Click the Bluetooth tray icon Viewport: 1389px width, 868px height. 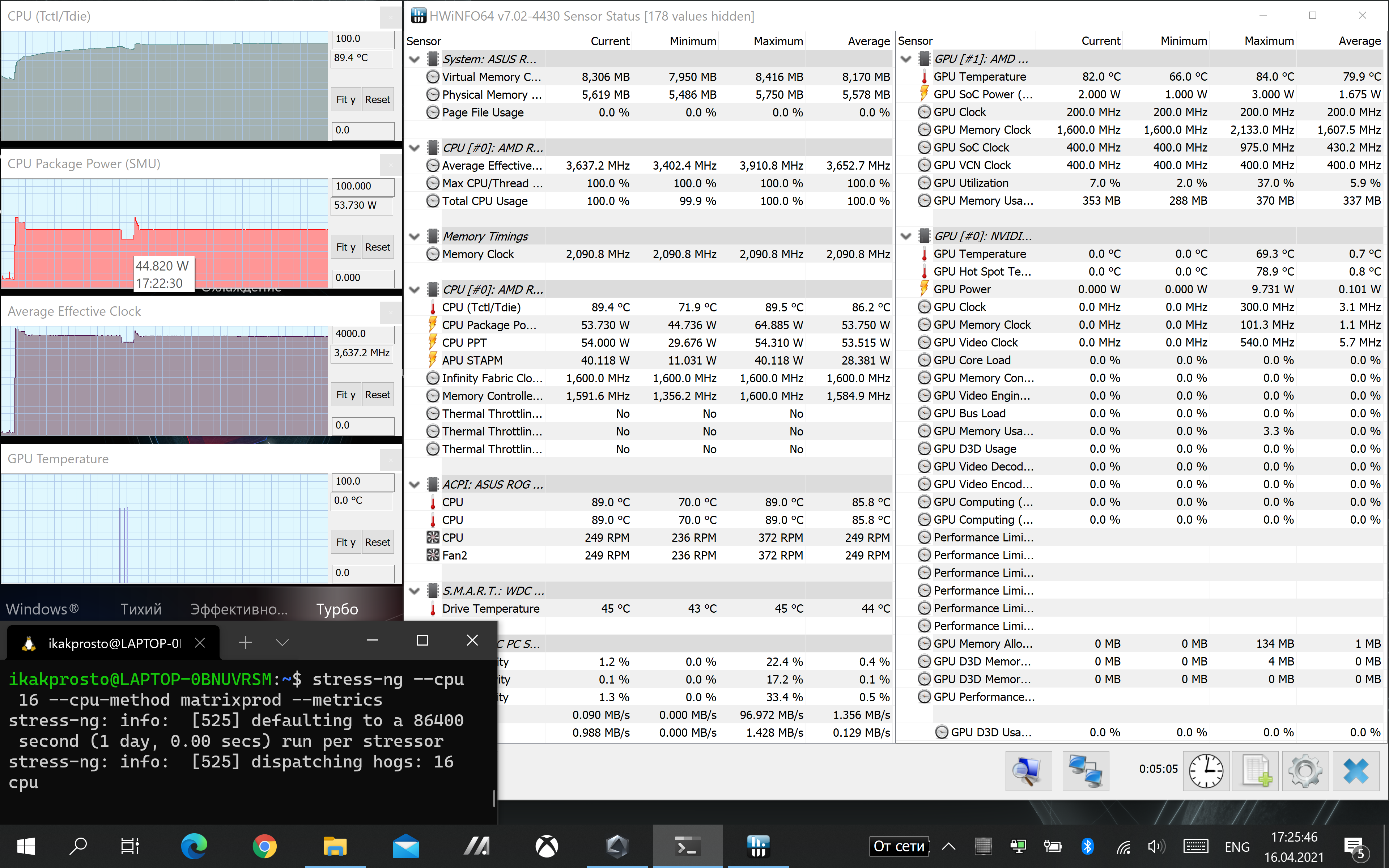coord(1087,846)
